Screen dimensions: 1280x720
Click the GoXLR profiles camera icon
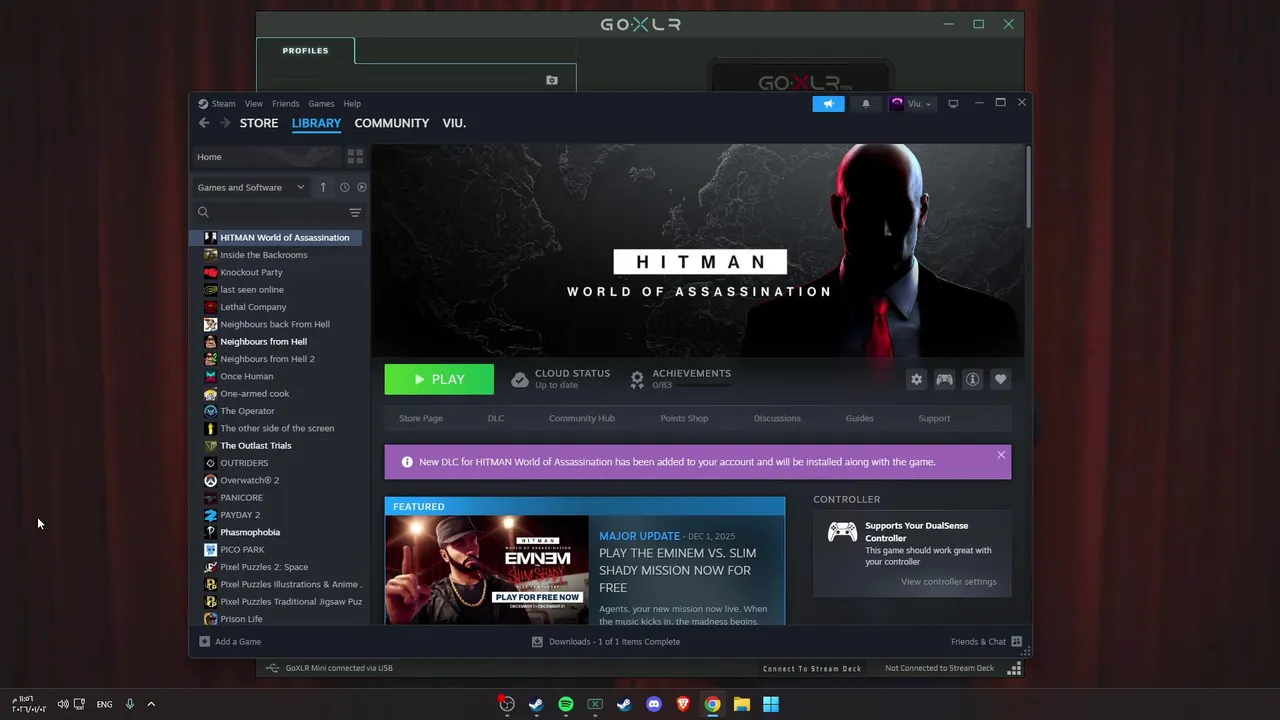coord(552,80)
